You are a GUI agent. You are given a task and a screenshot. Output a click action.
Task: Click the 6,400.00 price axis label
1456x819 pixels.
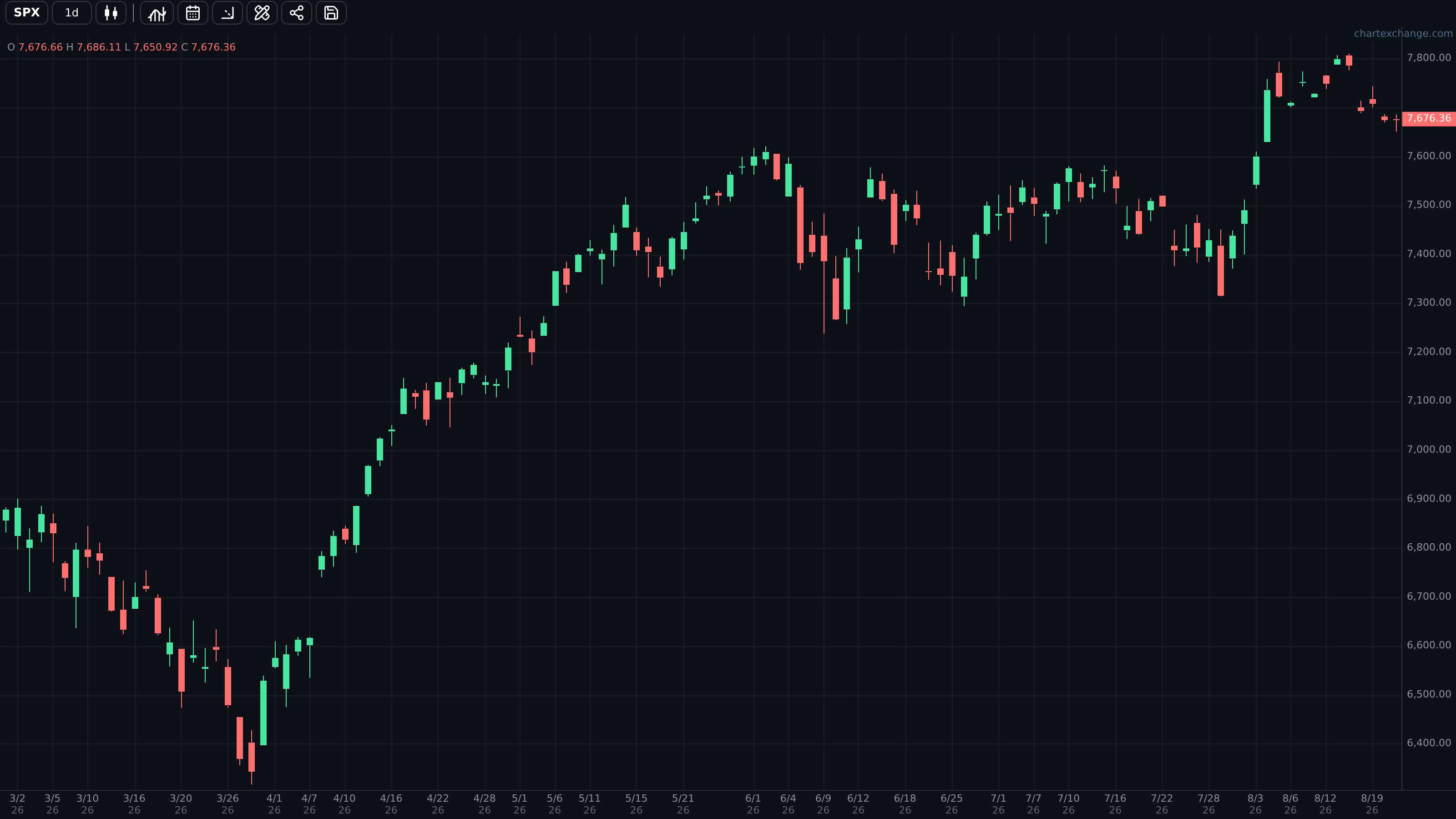click(x=1428, y=743)
